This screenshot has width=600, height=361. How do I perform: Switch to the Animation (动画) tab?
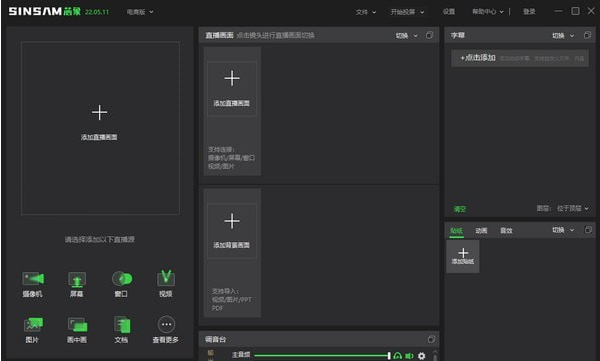coord(481,230)
